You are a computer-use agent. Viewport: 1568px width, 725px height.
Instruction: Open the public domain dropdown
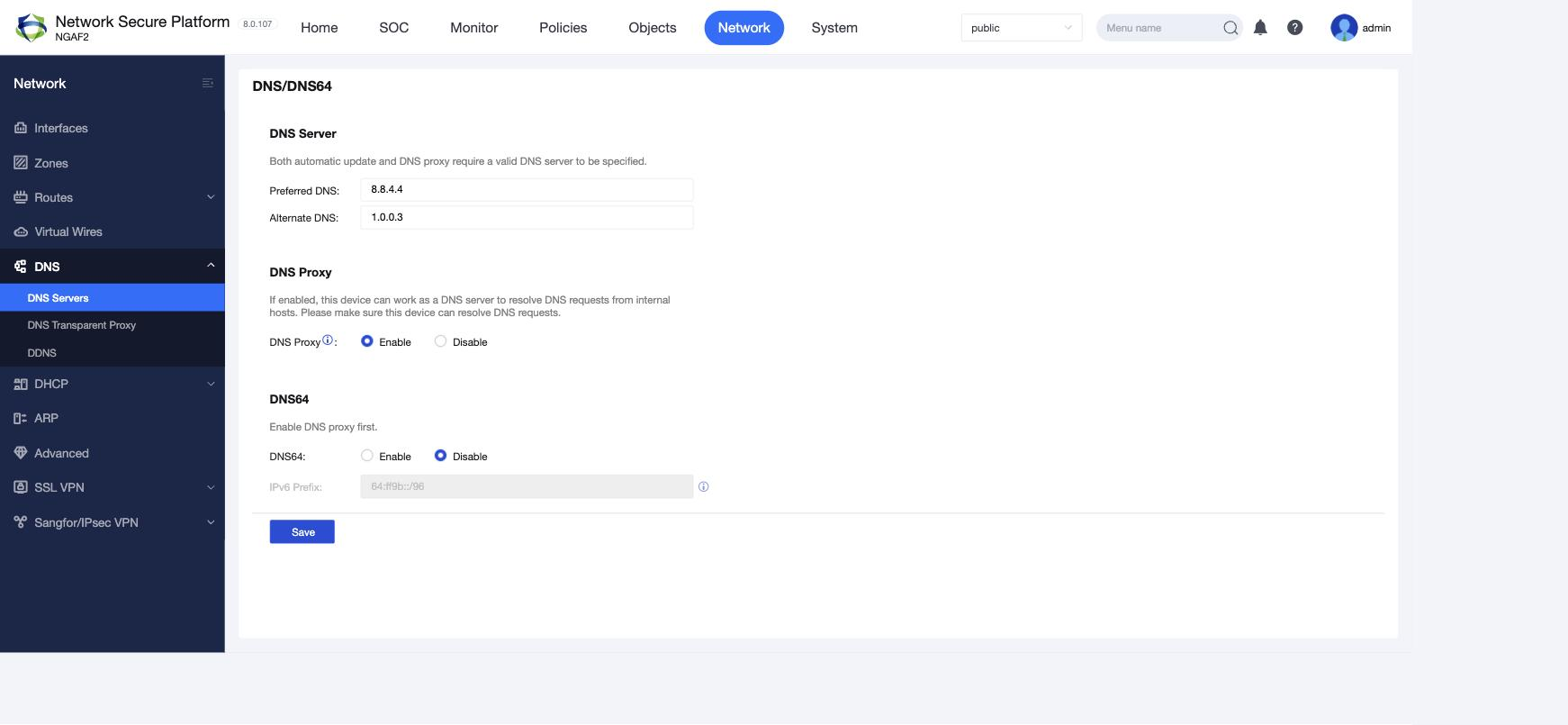[x=1022, y=28]
